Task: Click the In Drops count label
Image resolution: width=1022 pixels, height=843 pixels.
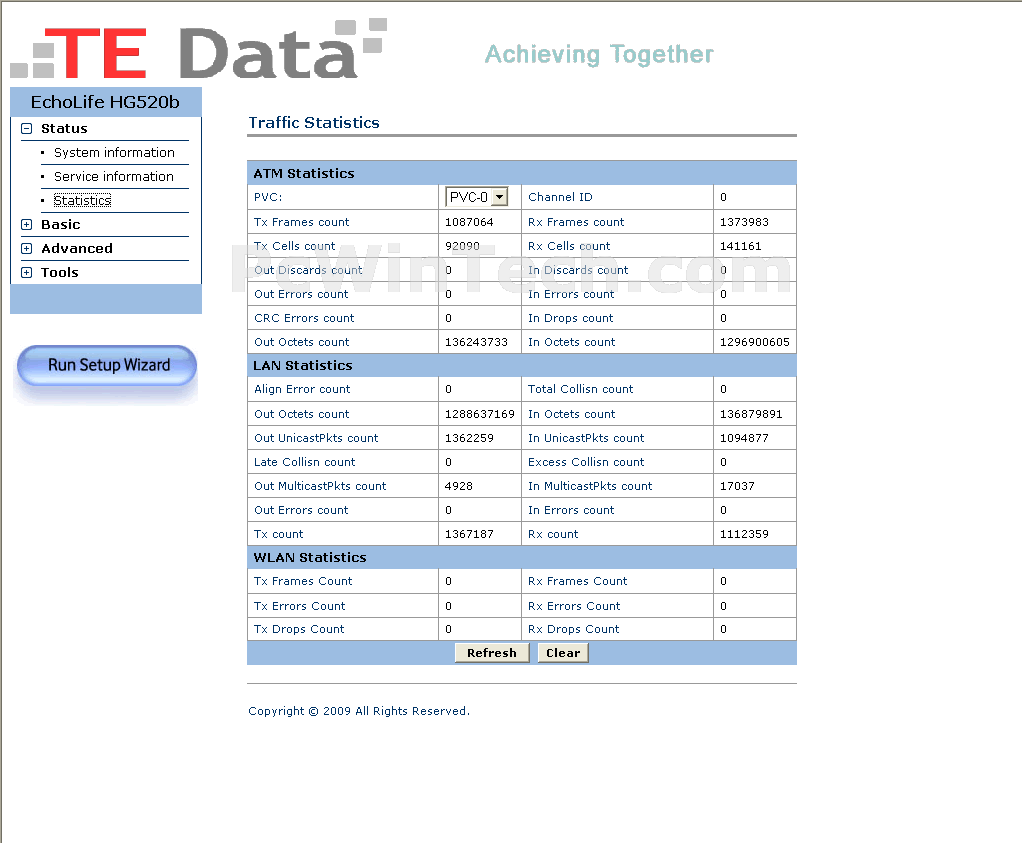Action: (x=571, y=318)
